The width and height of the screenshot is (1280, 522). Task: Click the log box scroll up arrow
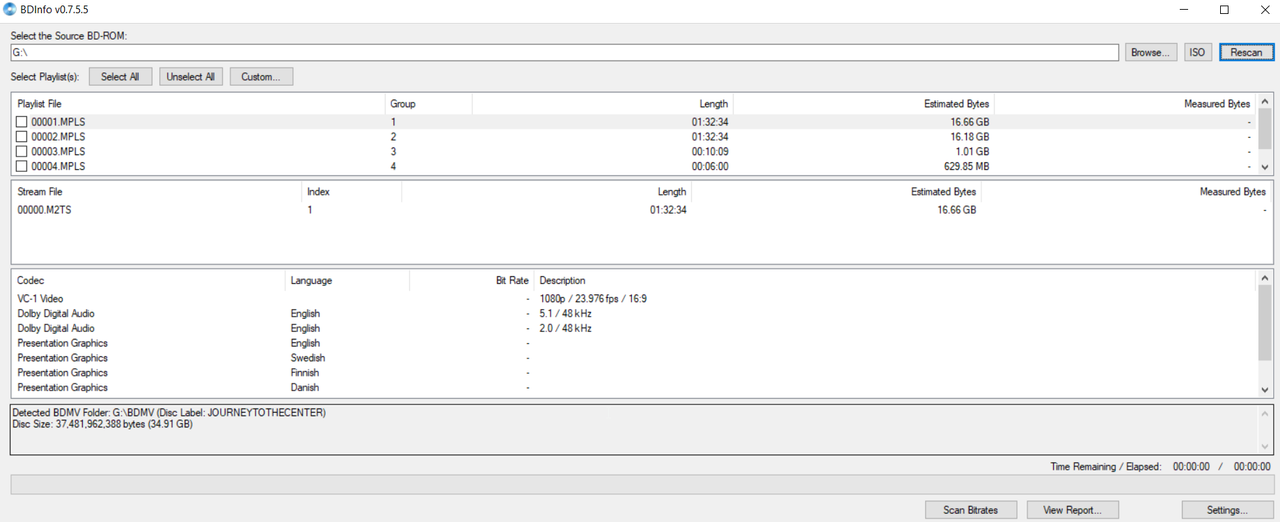(1266, 412)
